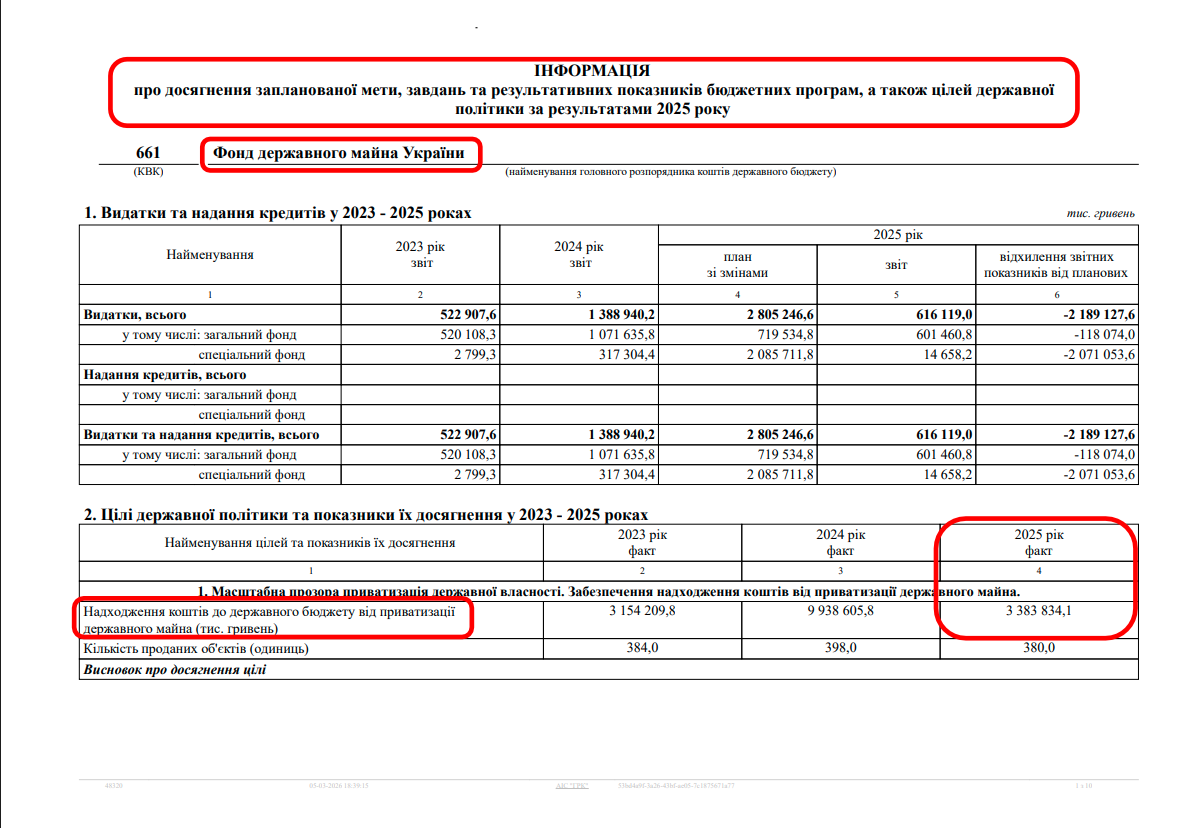Viewport: 1177px width, 828px height.
Task: Click the "відхилення звітних показників від планових" header
Action: pos(1056,265)
